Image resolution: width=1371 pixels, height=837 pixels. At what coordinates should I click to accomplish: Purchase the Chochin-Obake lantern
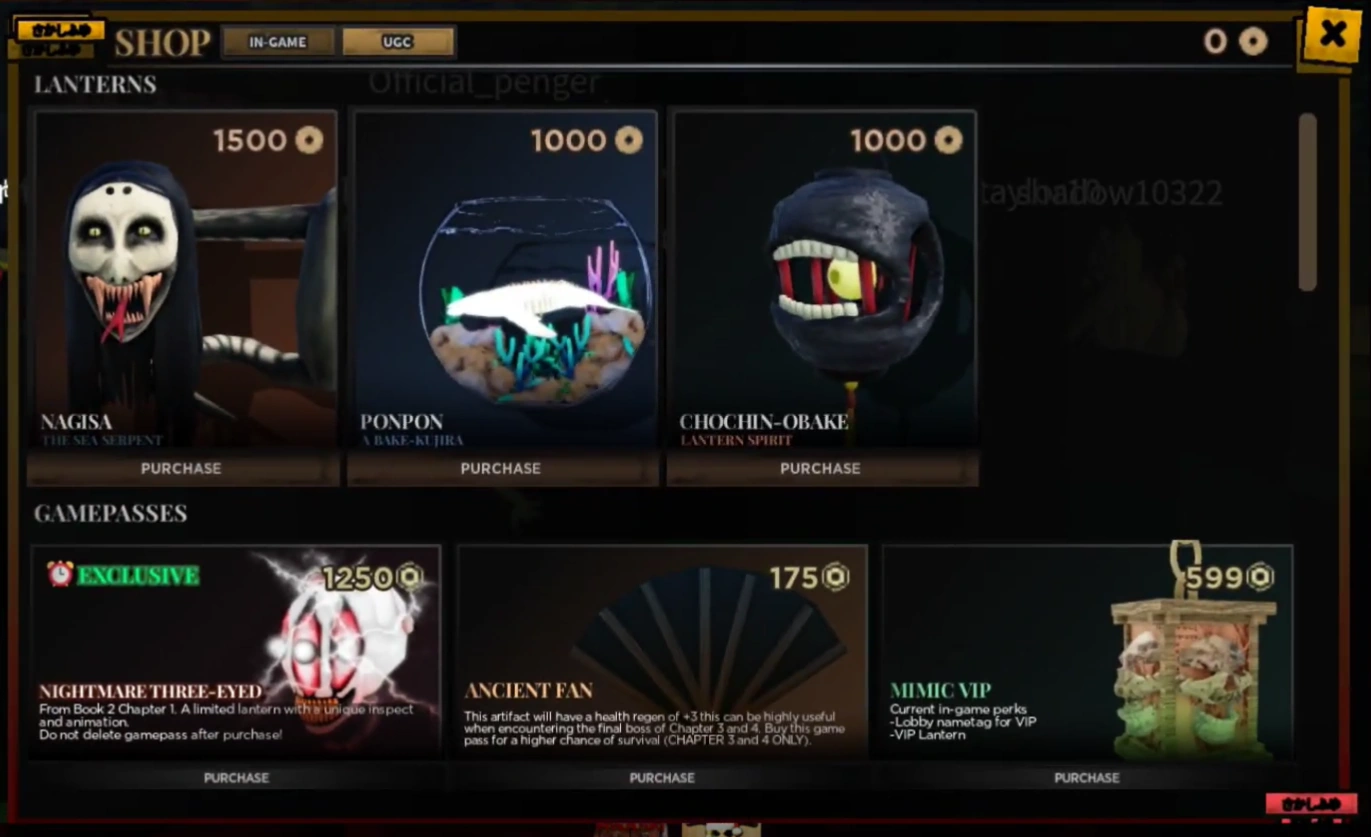821,468
